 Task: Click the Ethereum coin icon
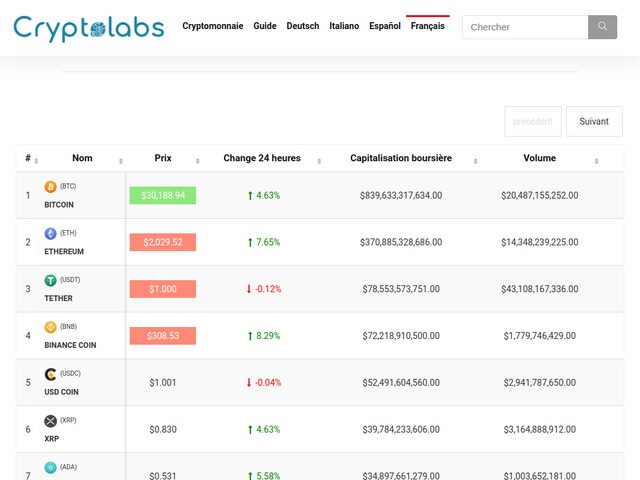[51, 234]
